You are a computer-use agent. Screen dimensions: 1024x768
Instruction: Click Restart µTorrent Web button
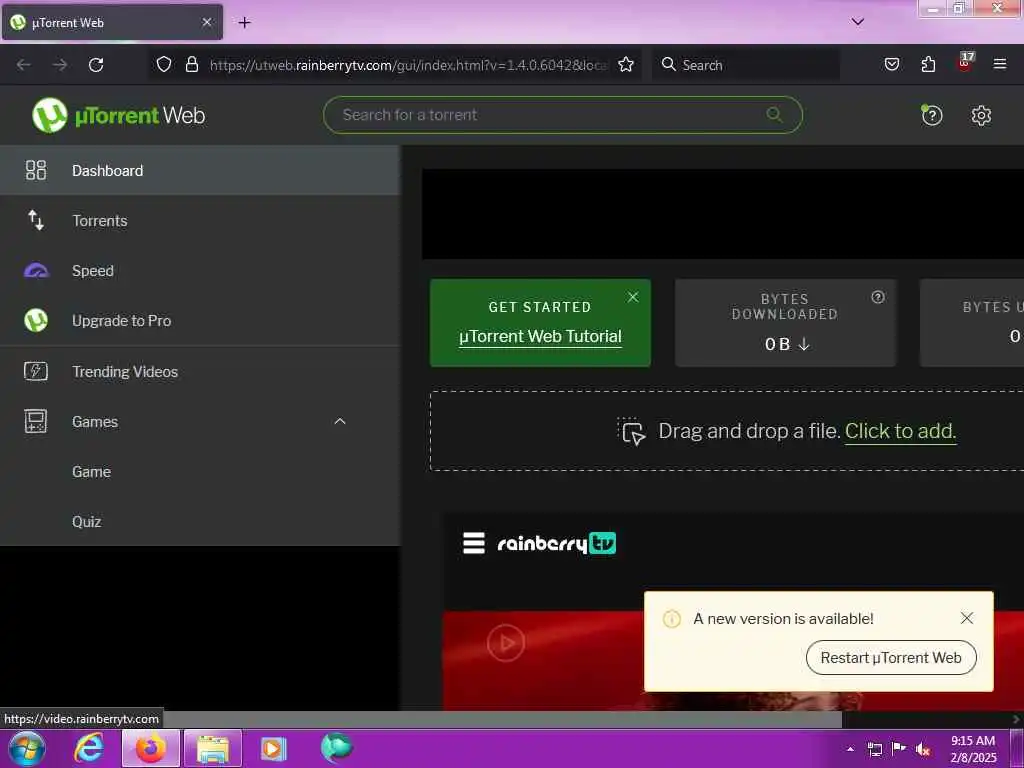(x=891, y=658)
